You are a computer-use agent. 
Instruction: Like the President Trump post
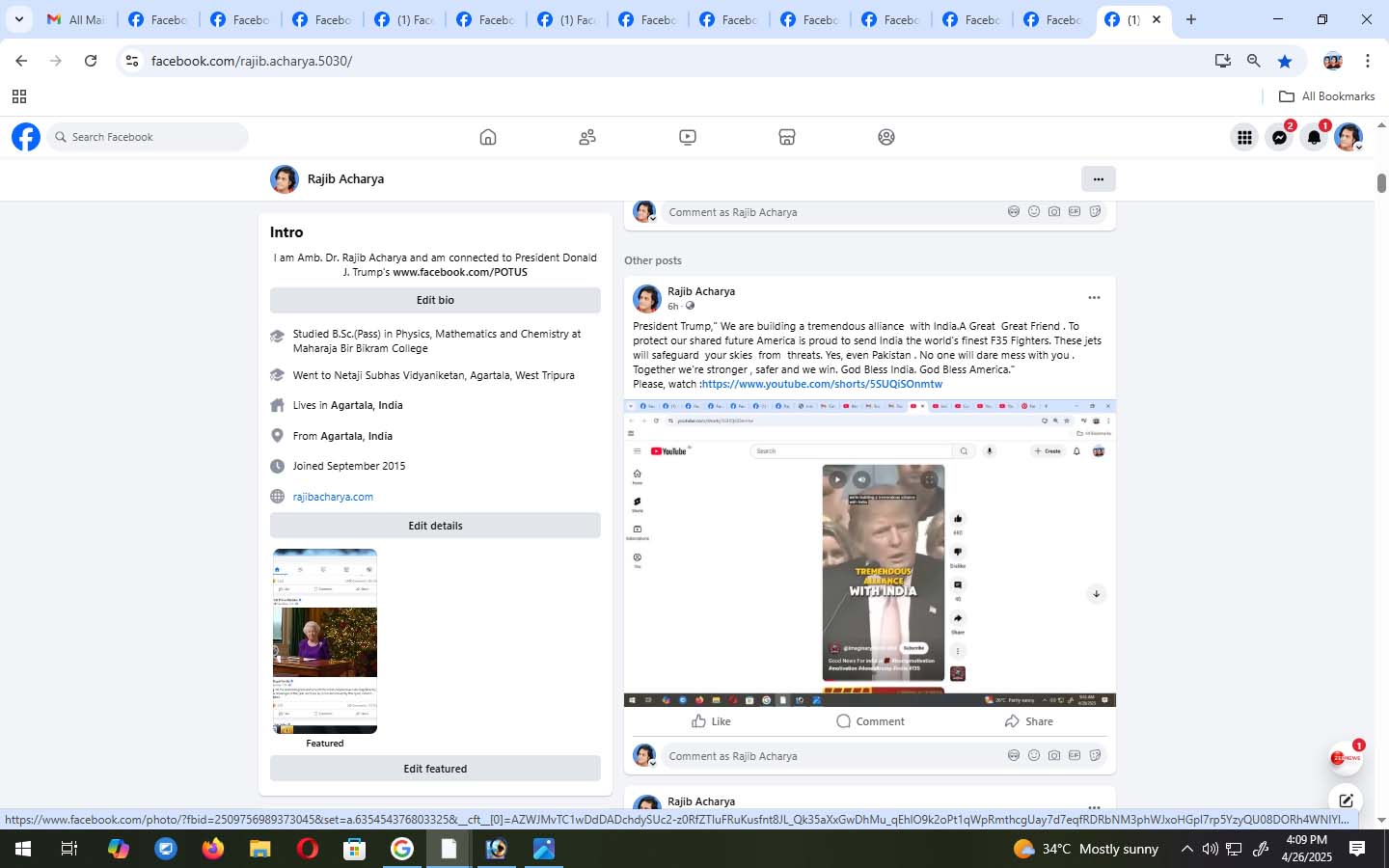point(711,721)
